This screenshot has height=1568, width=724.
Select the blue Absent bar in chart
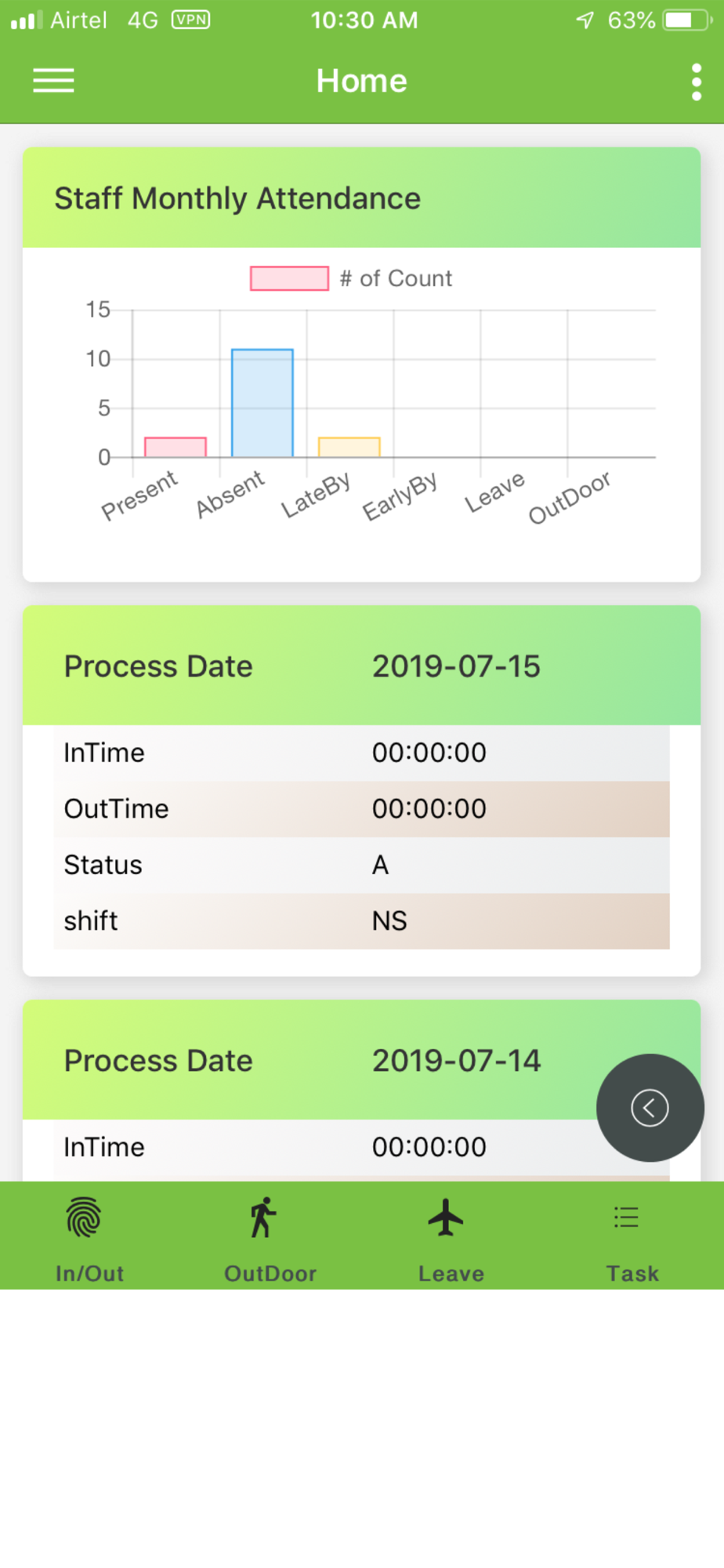click(262, 403)
